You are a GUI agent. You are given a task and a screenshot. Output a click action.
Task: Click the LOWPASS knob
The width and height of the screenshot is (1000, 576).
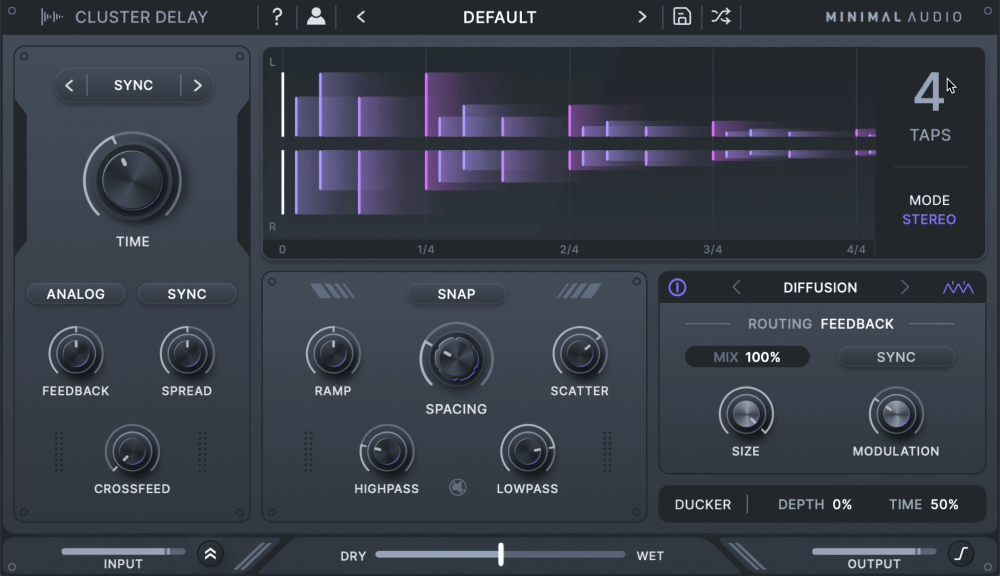click(x=527, y=452)
